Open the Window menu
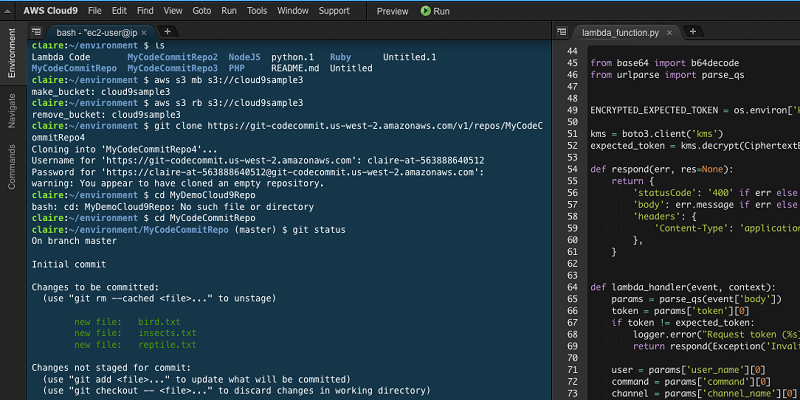This screenshot has width=800, height=400. (293, 11)
